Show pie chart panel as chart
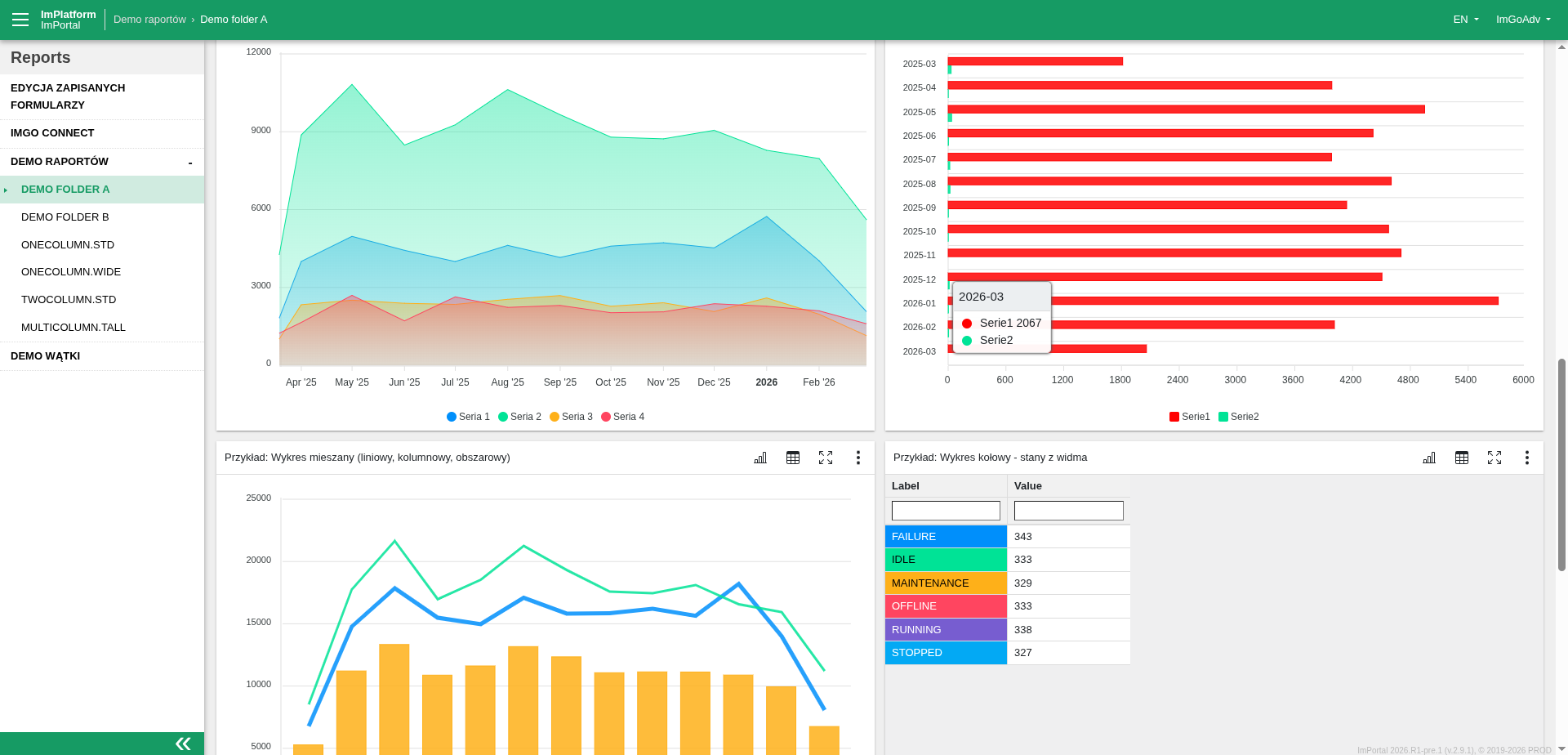The height and width of the screenshot is (755, 1568). (1429, 458)
